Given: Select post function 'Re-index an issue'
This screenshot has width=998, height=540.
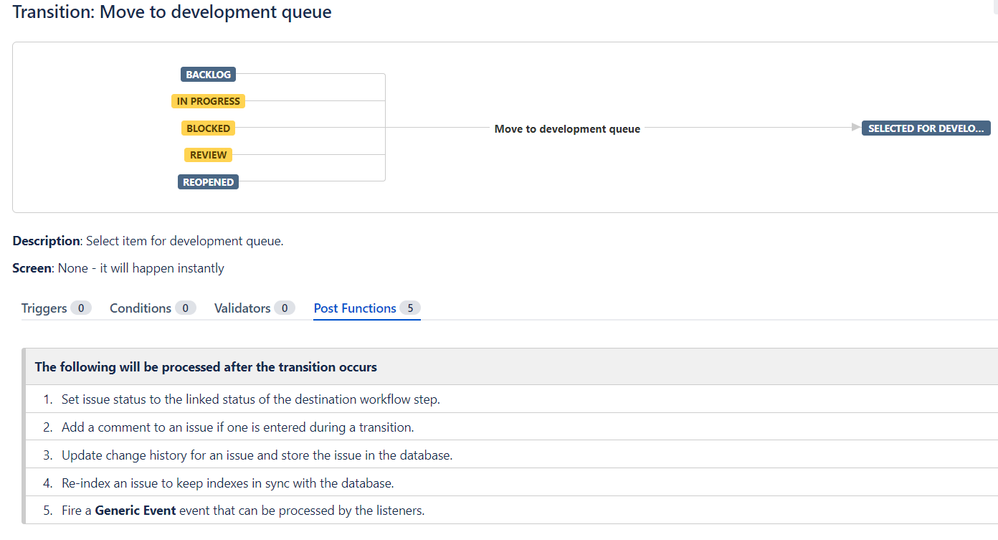Looking at the screenshot, I should 512,483.
